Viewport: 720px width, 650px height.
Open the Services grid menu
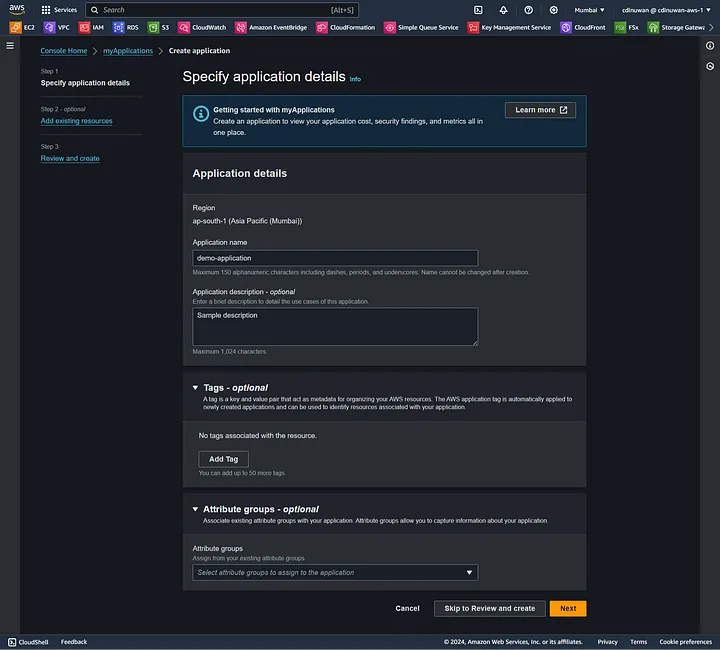(x=59, y=10)
